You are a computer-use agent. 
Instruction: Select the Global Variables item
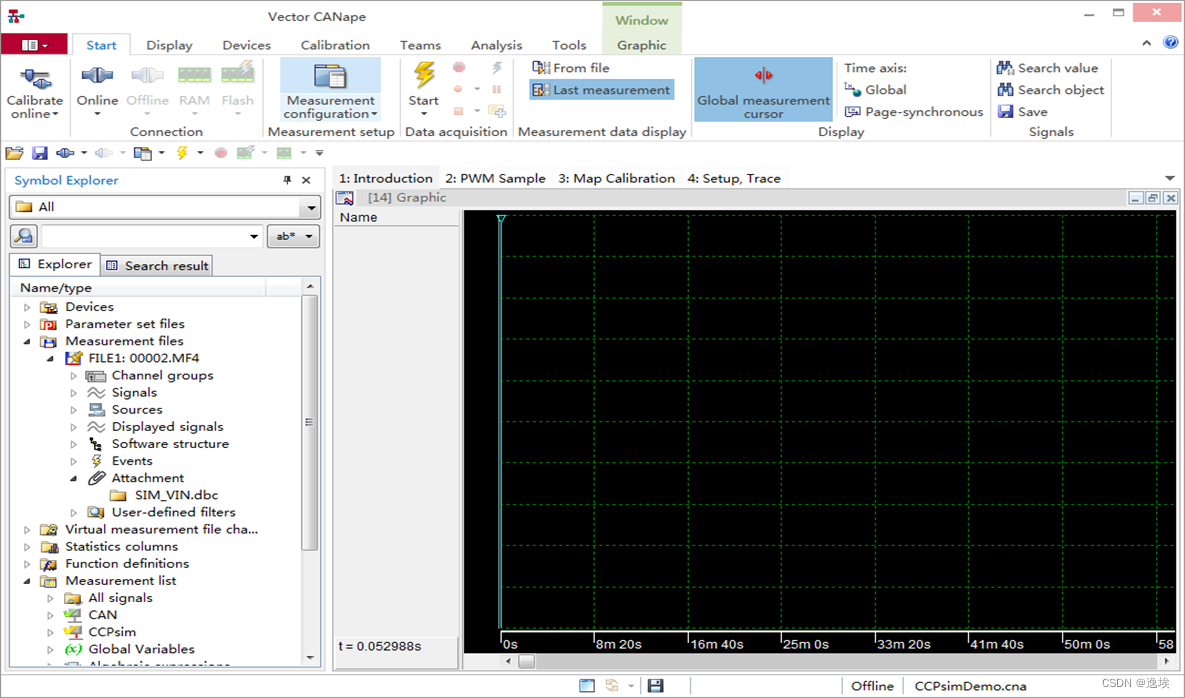pos(141,649)
